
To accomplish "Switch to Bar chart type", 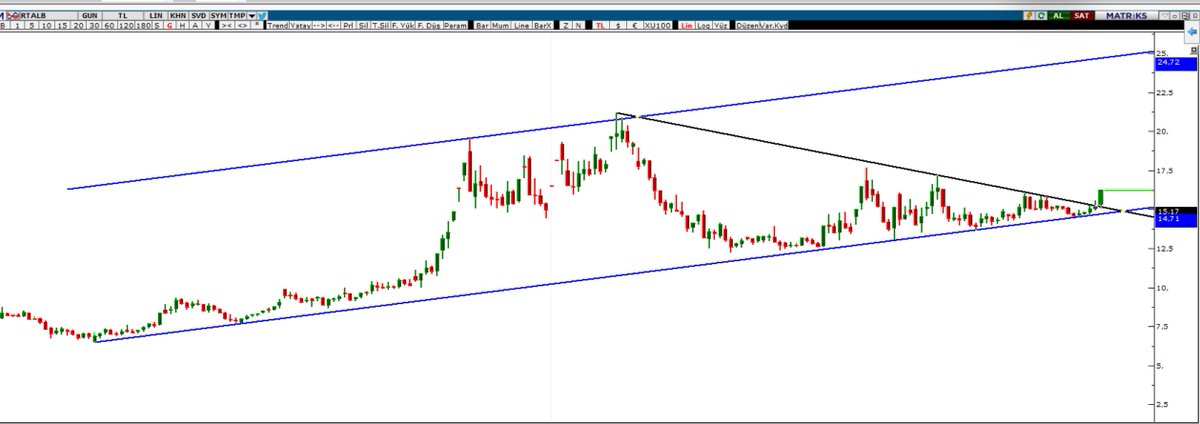I will click(482, 25).
